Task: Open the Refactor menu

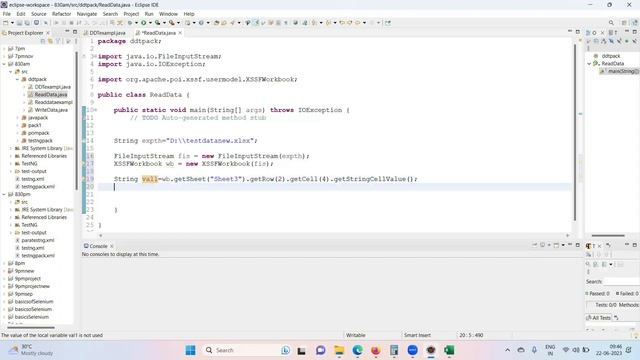Action: (61, 14)
